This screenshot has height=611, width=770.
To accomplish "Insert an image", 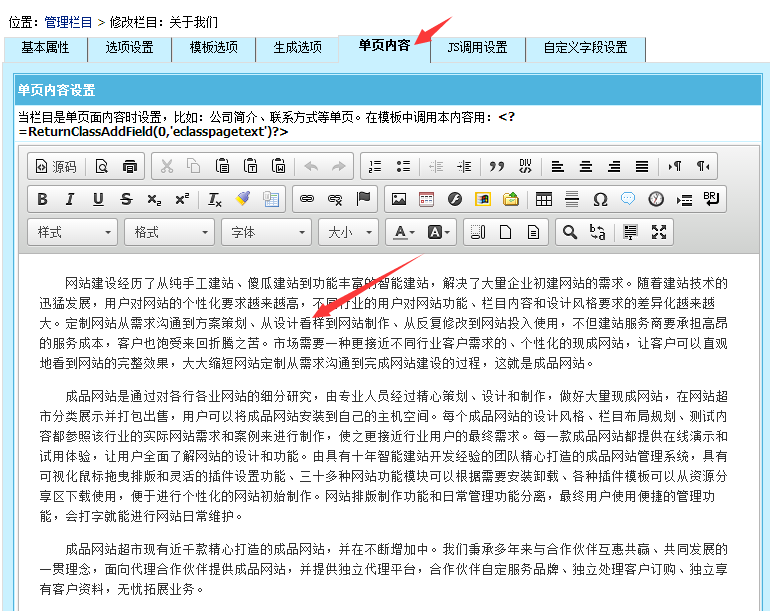I will (399, 199).
